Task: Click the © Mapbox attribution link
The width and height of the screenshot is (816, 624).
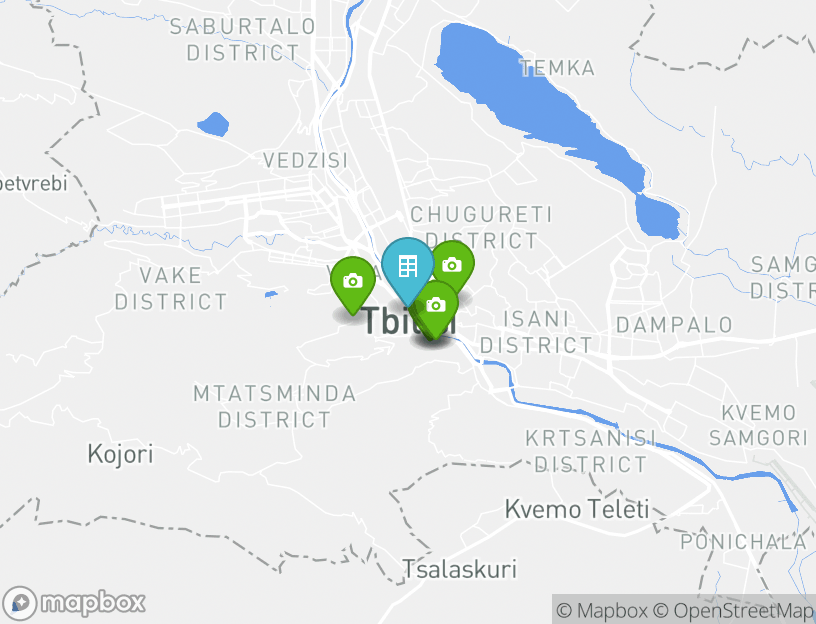Action: click(x=602, y=610)
